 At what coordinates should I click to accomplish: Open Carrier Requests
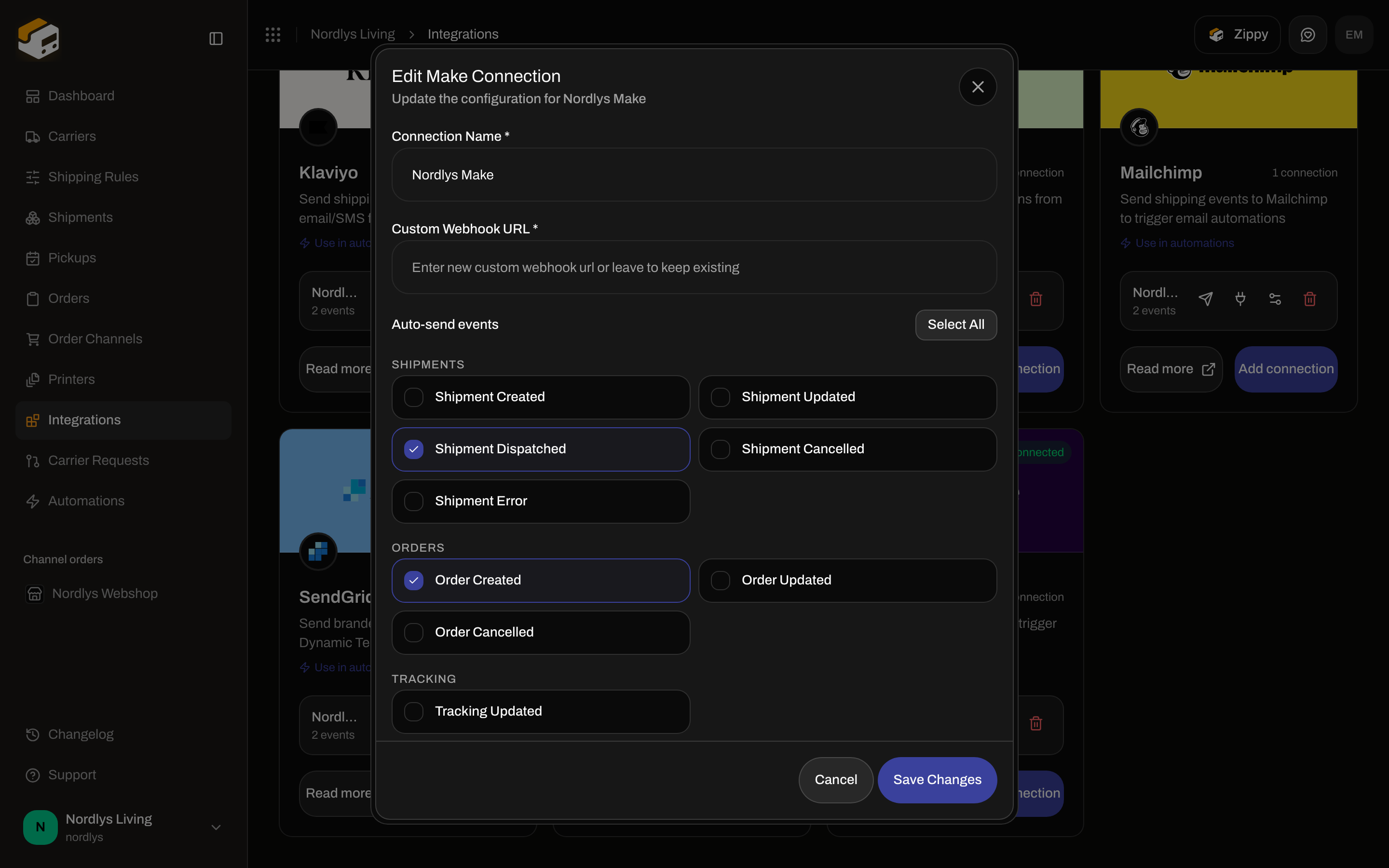pyautogui.click(x=123, y=461)
